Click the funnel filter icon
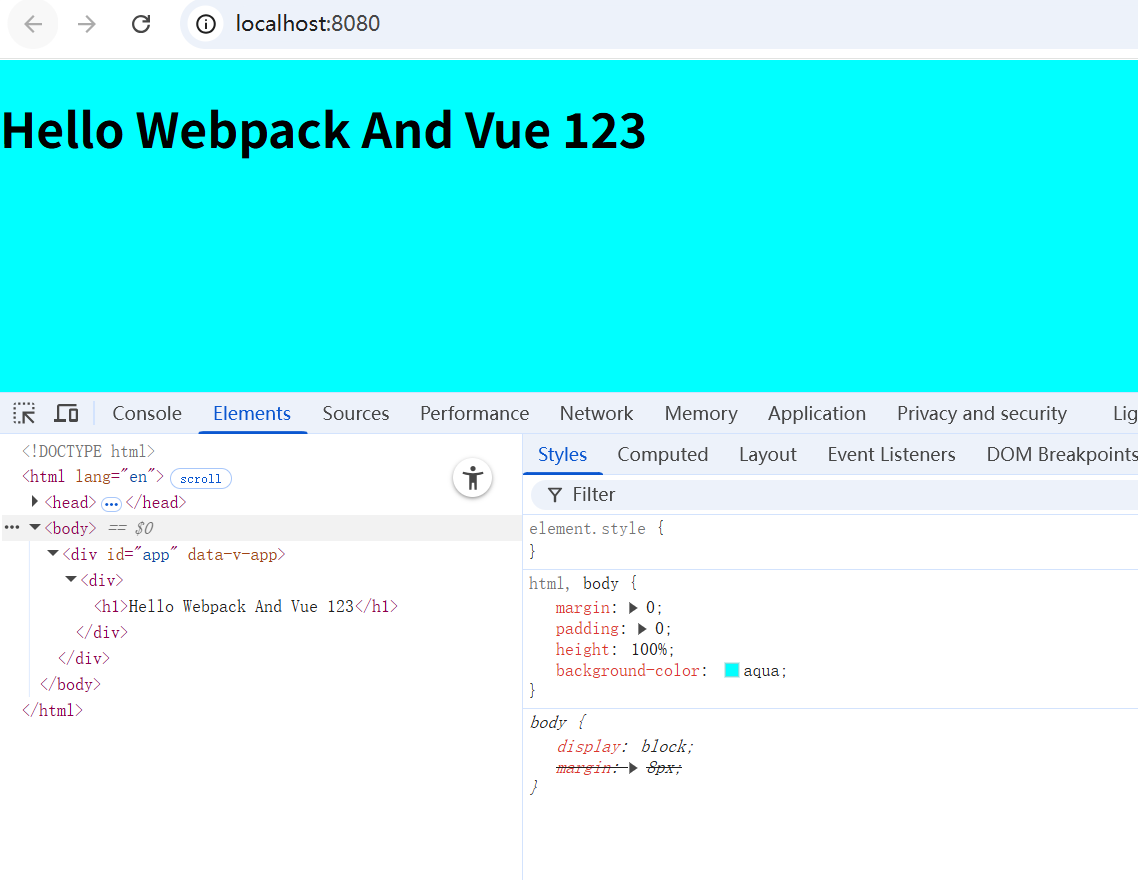 coord(555,495)
